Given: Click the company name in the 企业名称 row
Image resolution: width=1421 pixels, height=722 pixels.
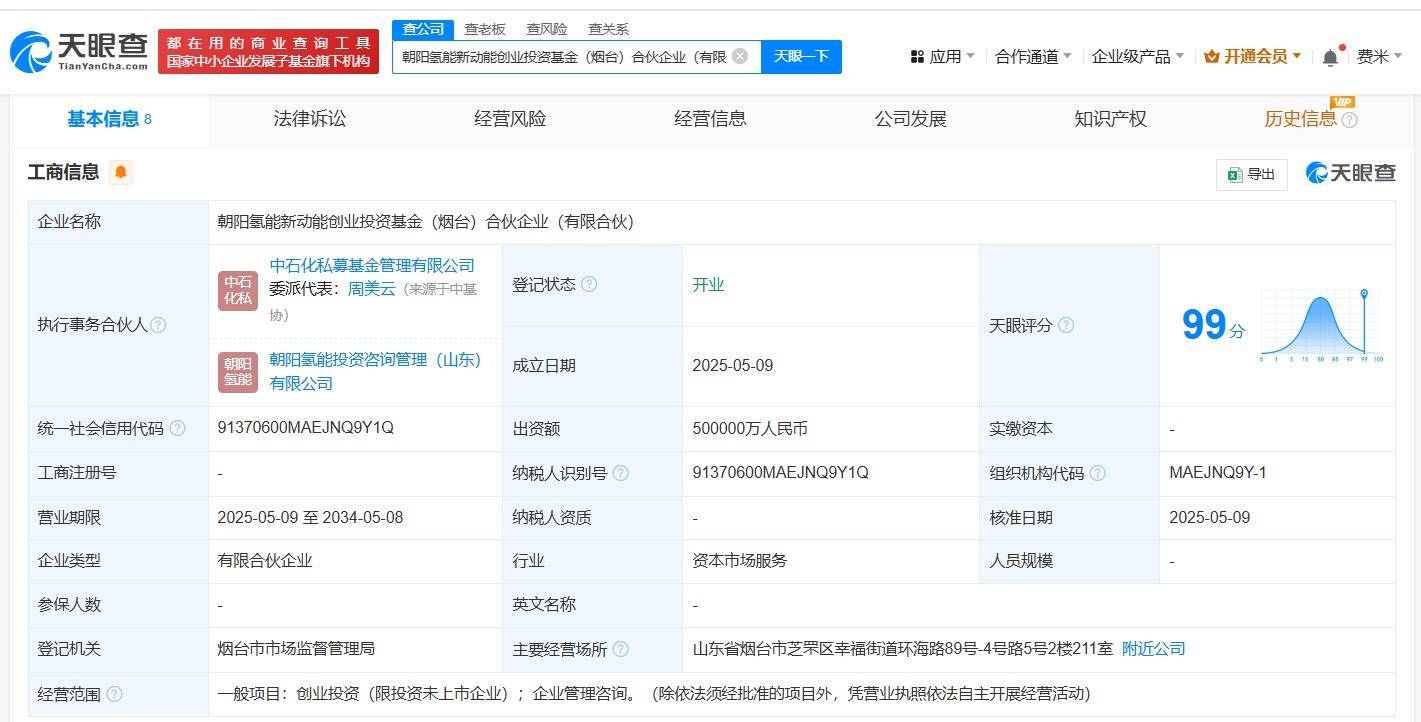Looking at the screenshot, I should coord(426,222).
